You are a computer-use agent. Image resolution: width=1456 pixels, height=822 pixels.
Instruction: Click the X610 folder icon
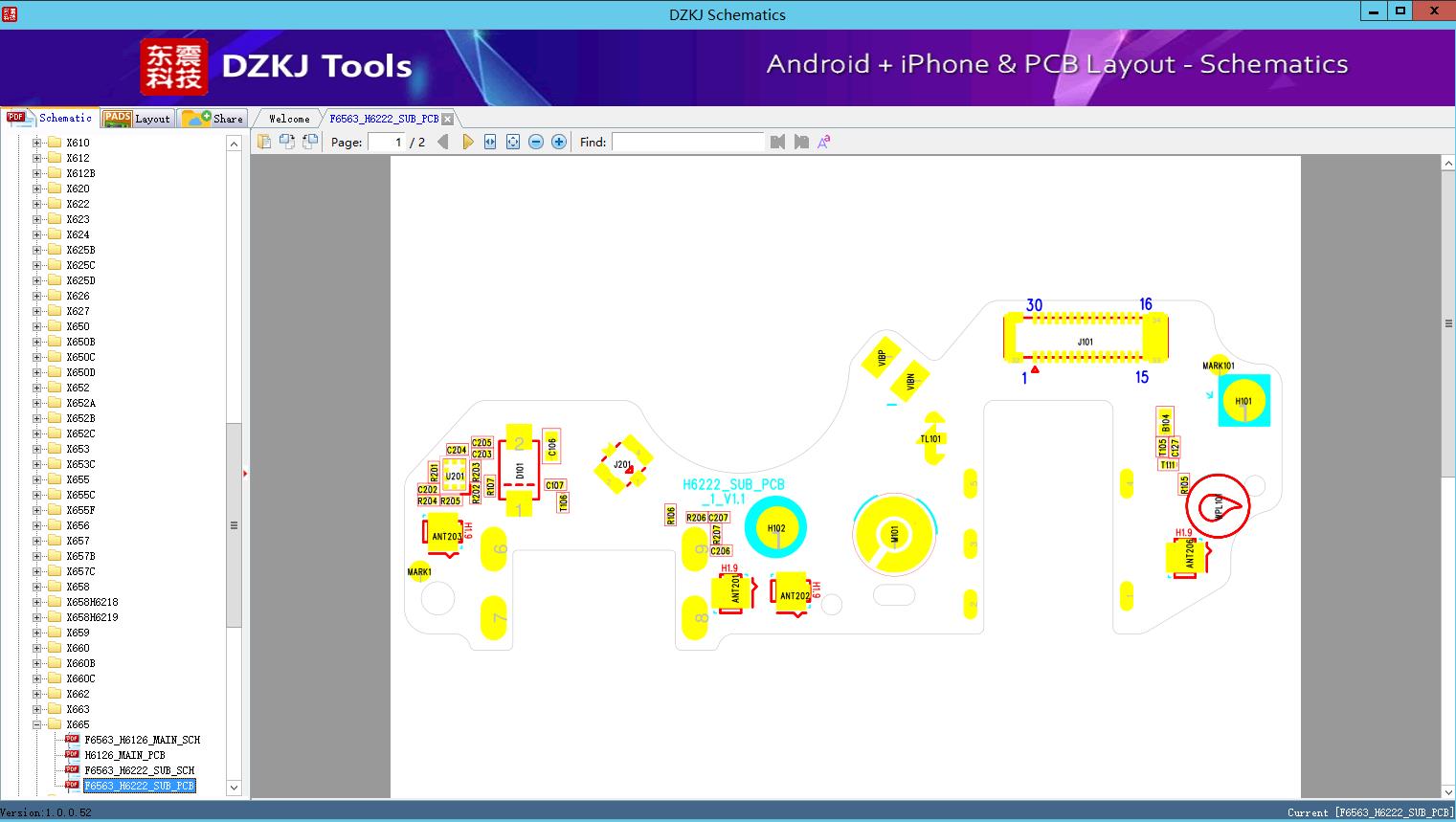click(55, 143)
